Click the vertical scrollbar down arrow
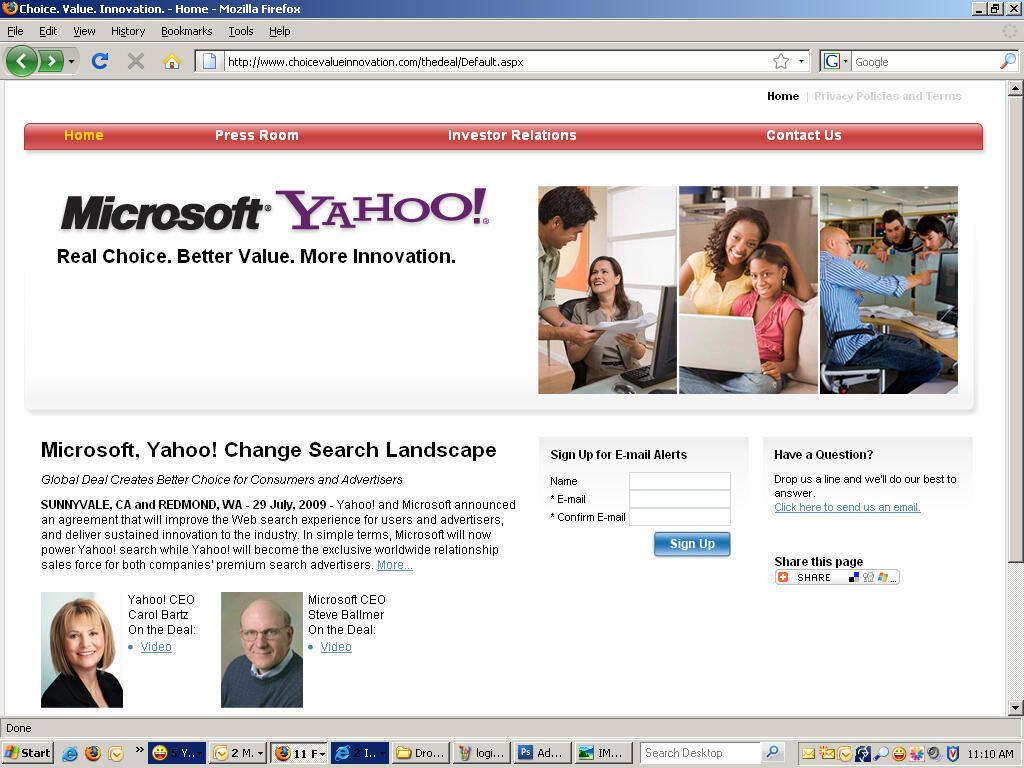1024x768 pixels. pyautogui.click(x=1015, y=708)
